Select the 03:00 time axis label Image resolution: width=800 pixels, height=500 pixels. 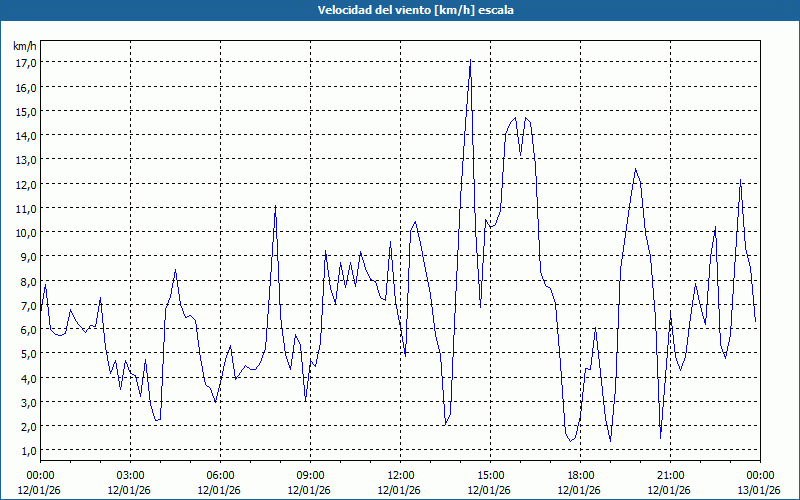(130, 475)
